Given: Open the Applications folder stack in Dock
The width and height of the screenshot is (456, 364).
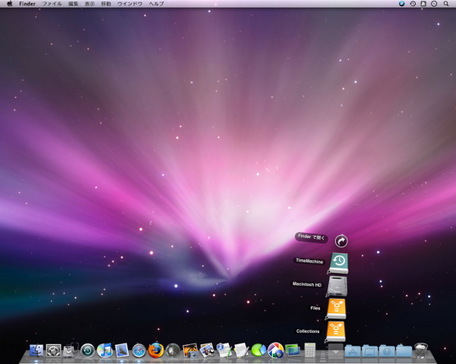Looking at the screenshot, I should click(353, 351).
